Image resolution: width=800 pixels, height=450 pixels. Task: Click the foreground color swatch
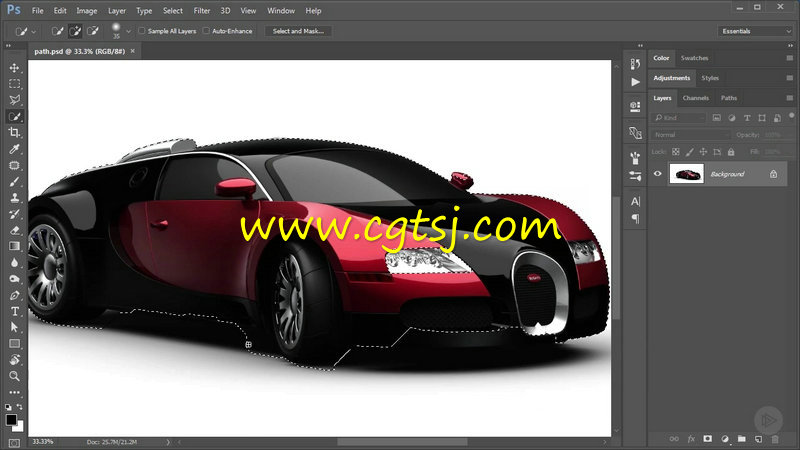11,420
